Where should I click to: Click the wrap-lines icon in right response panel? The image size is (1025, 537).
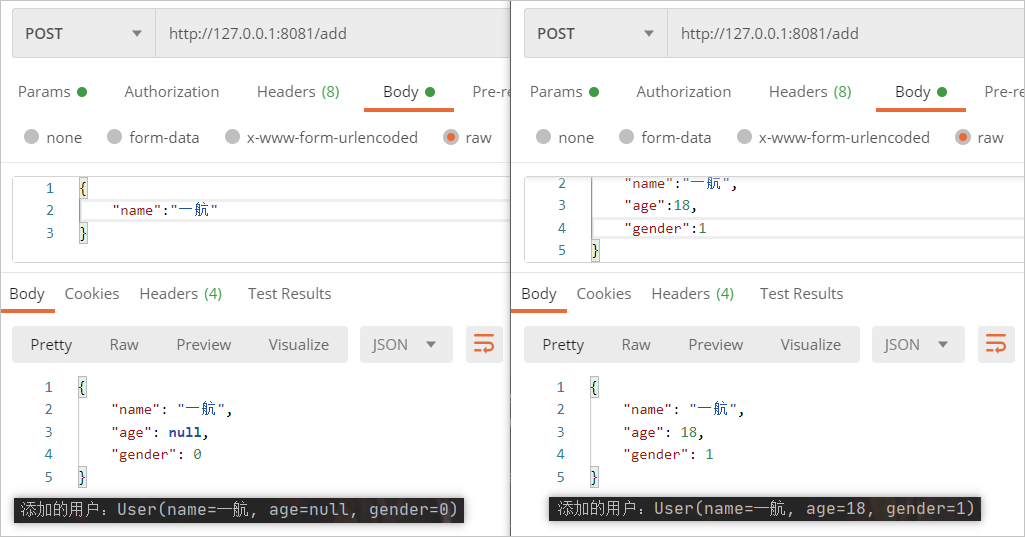996,345
